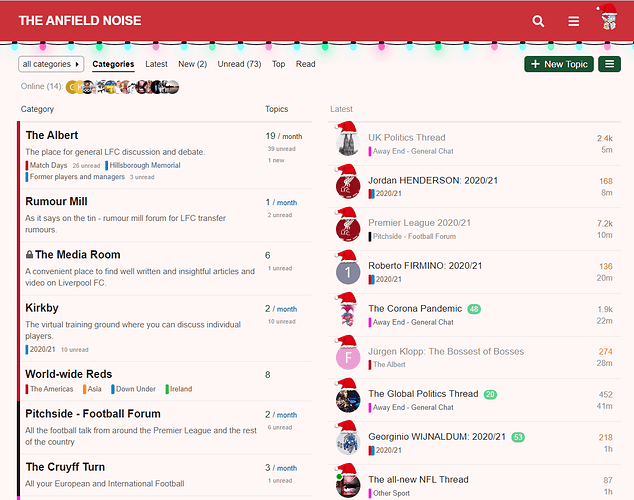The image size is (634, 500).
Task: Open the 2020/21 subcategory under Kirkby
Action: [x=42, y=349]
